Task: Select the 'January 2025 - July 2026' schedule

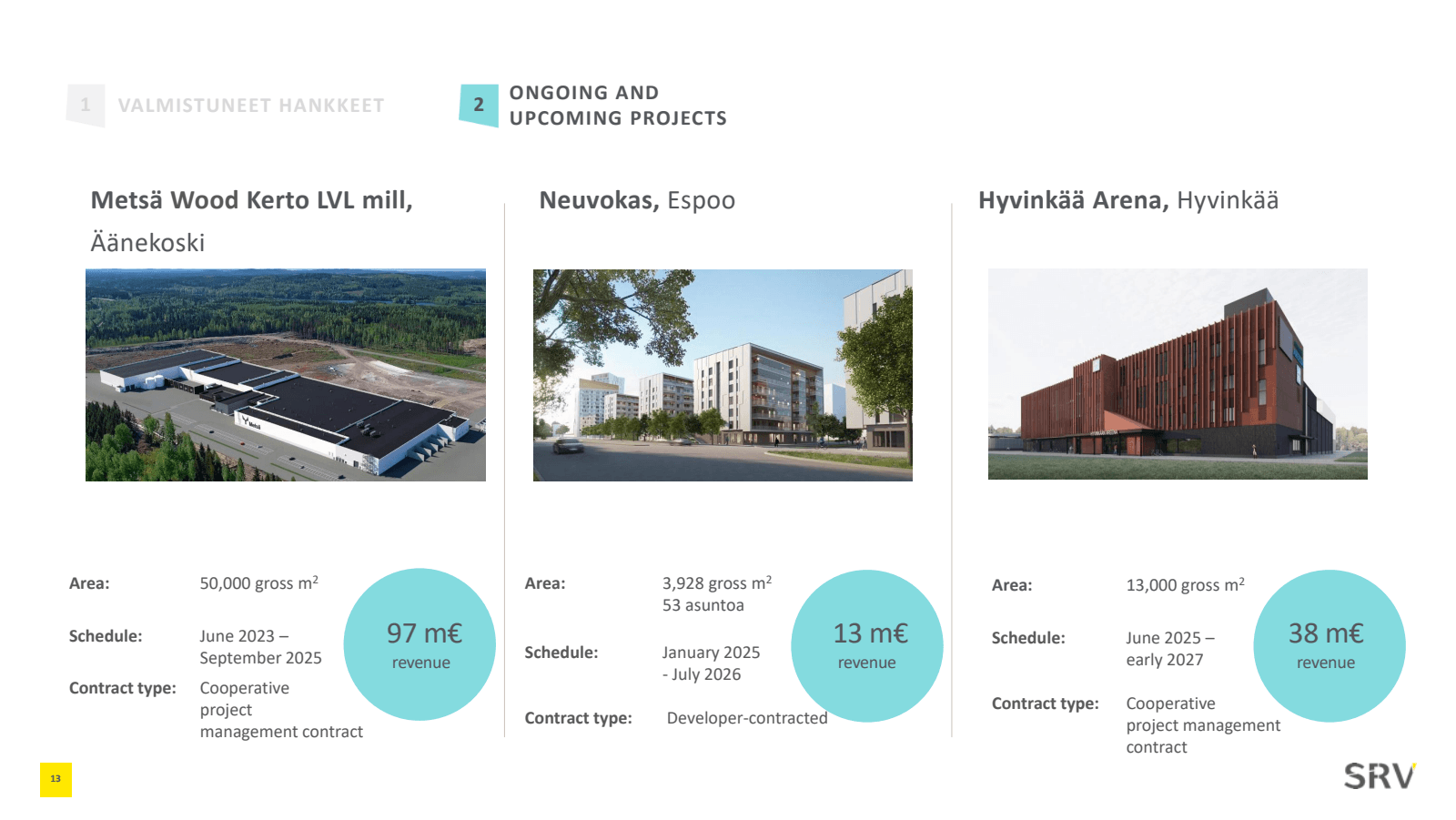Action: [711, 663]
